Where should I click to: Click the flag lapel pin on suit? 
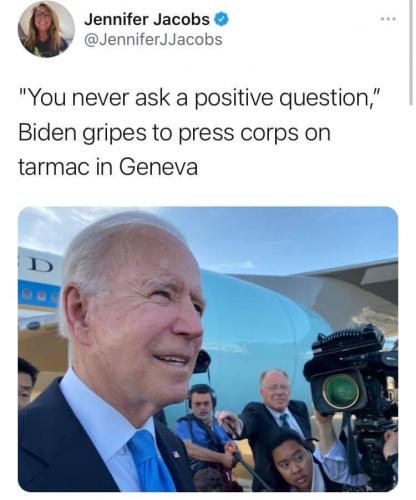click(x=176, y=454)
